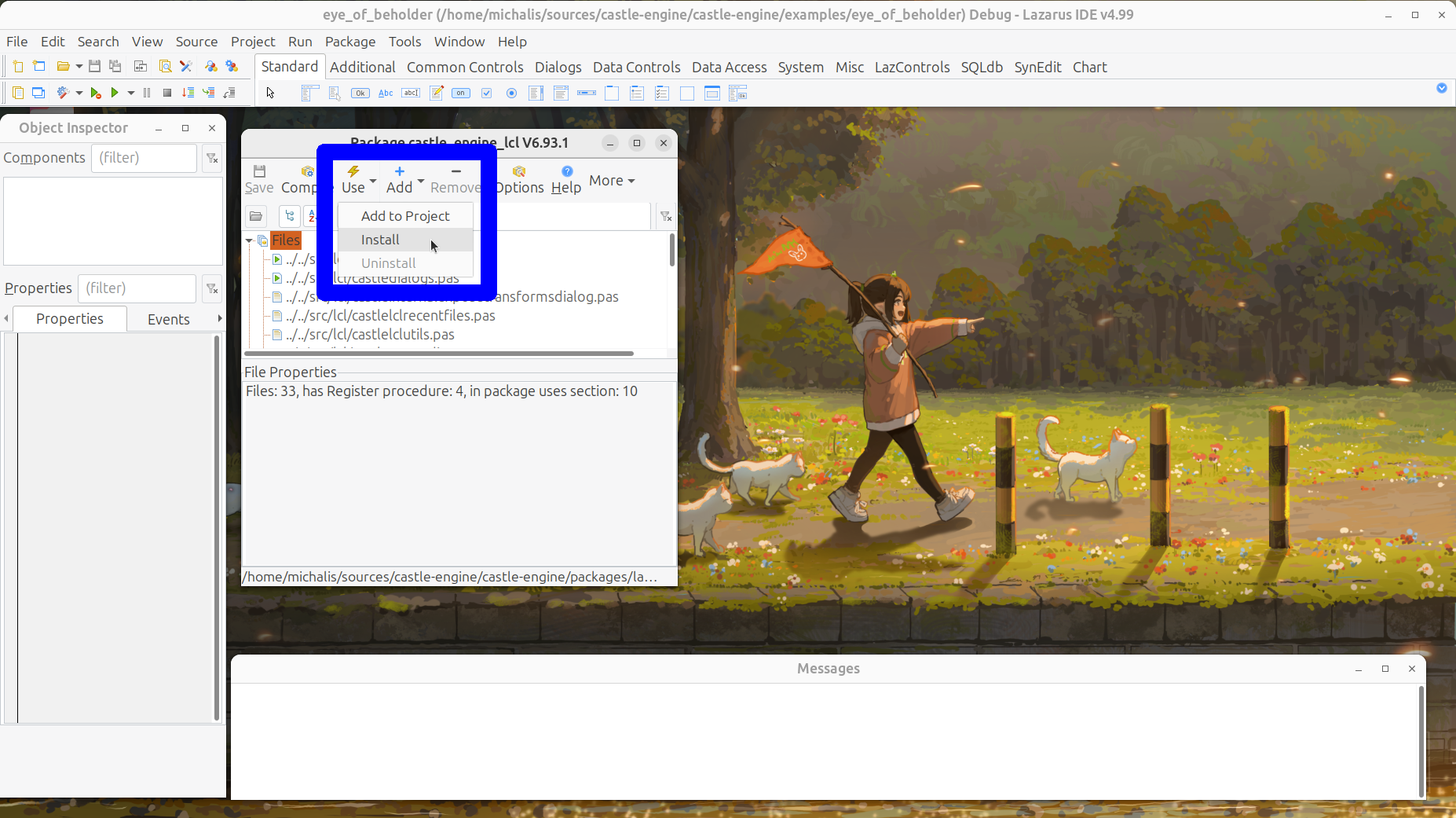1456x818 pixels.
Task: Click the New Unit toolbar icon
Action: pos(17,67)
